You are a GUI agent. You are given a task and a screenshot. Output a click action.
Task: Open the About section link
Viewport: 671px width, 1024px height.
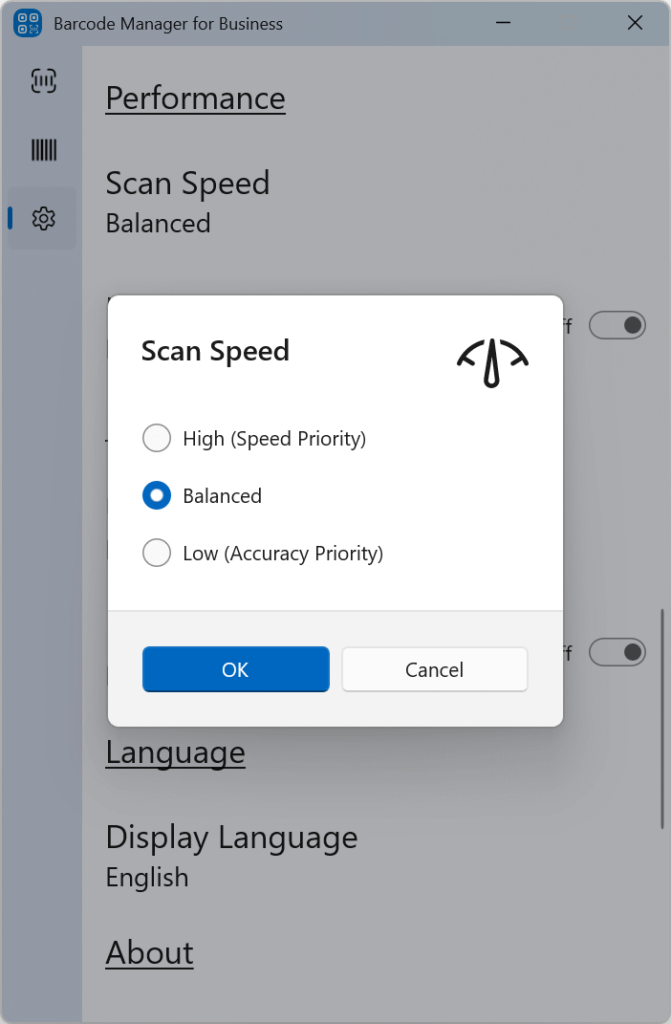click(x=149, y=953)
